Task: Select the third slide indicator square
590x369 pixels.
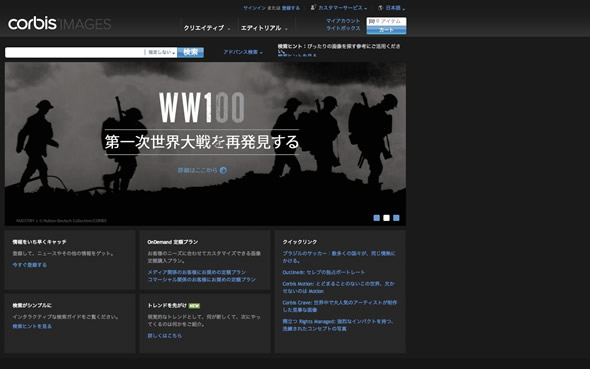Action: pos(396,218)
